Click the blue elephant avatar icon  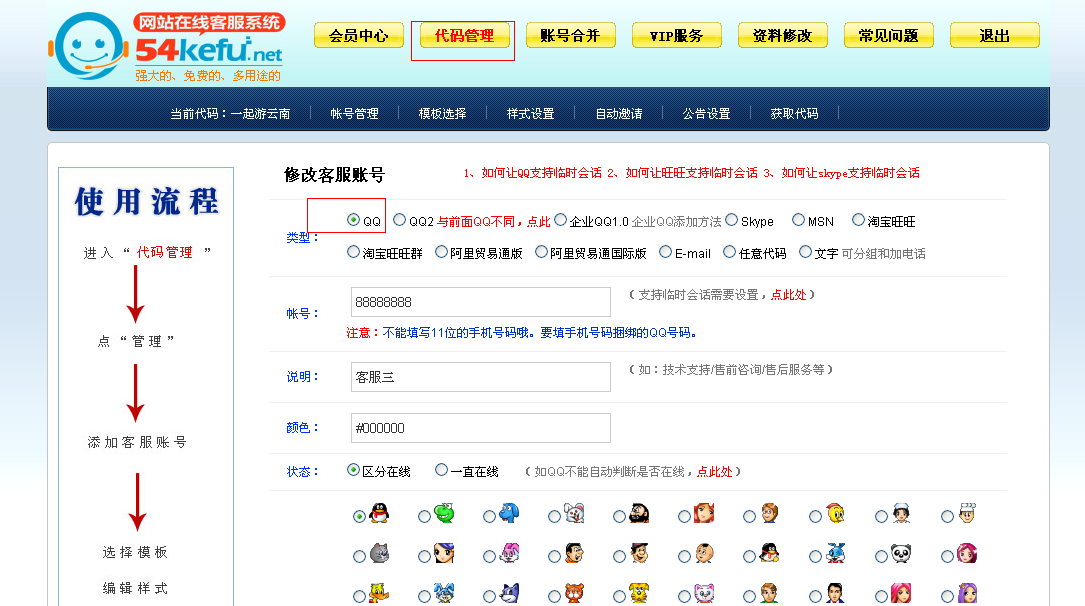tap(509, 514)
